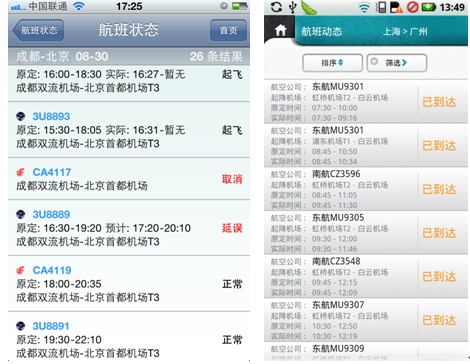Tap the Sichuan Airlines logo beside 3U8891
Viewport: 470px width, 364px height.
(21, 326)
